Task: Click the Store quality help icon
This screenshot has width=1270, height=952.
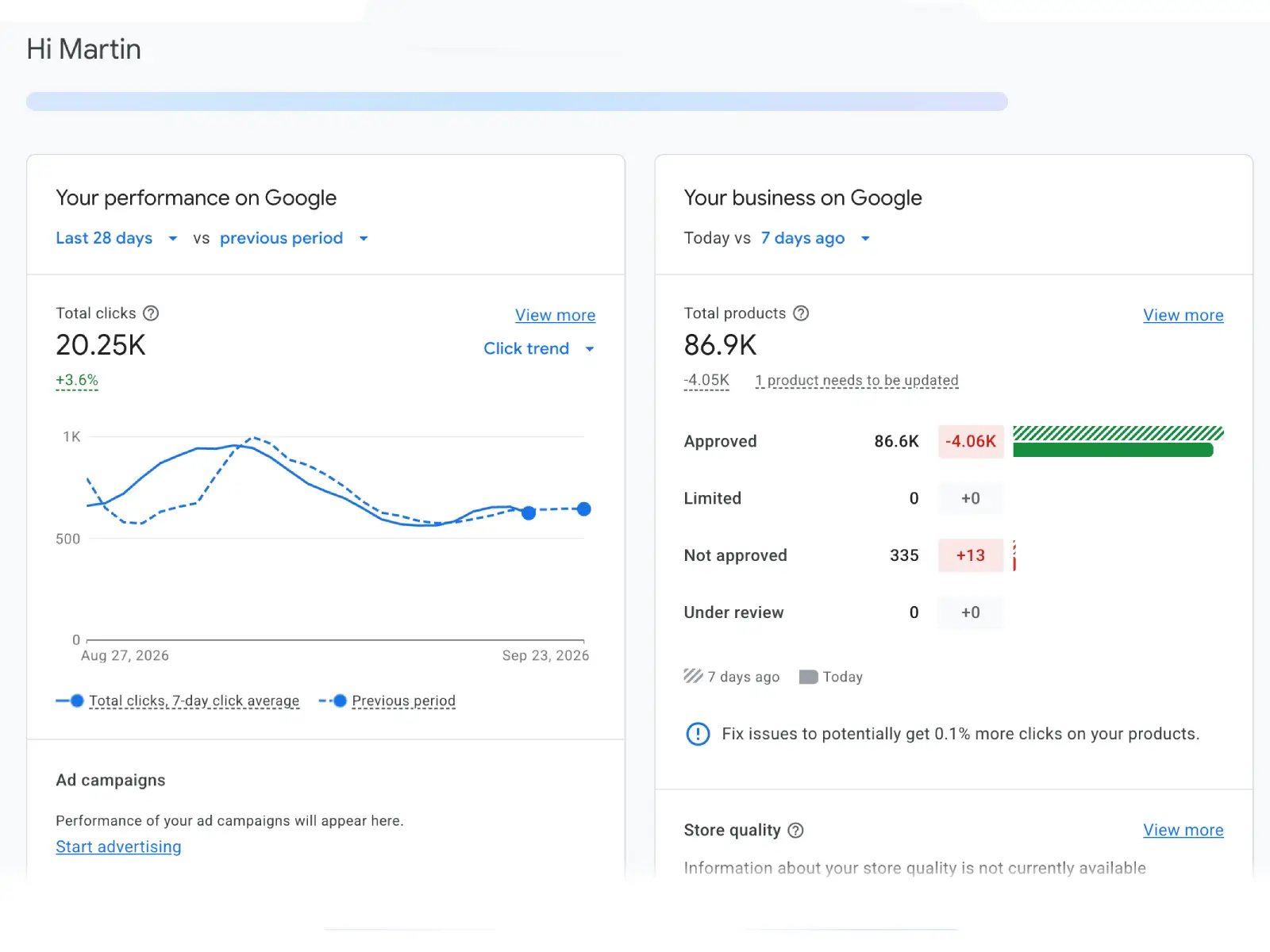Action: (795, 831)
